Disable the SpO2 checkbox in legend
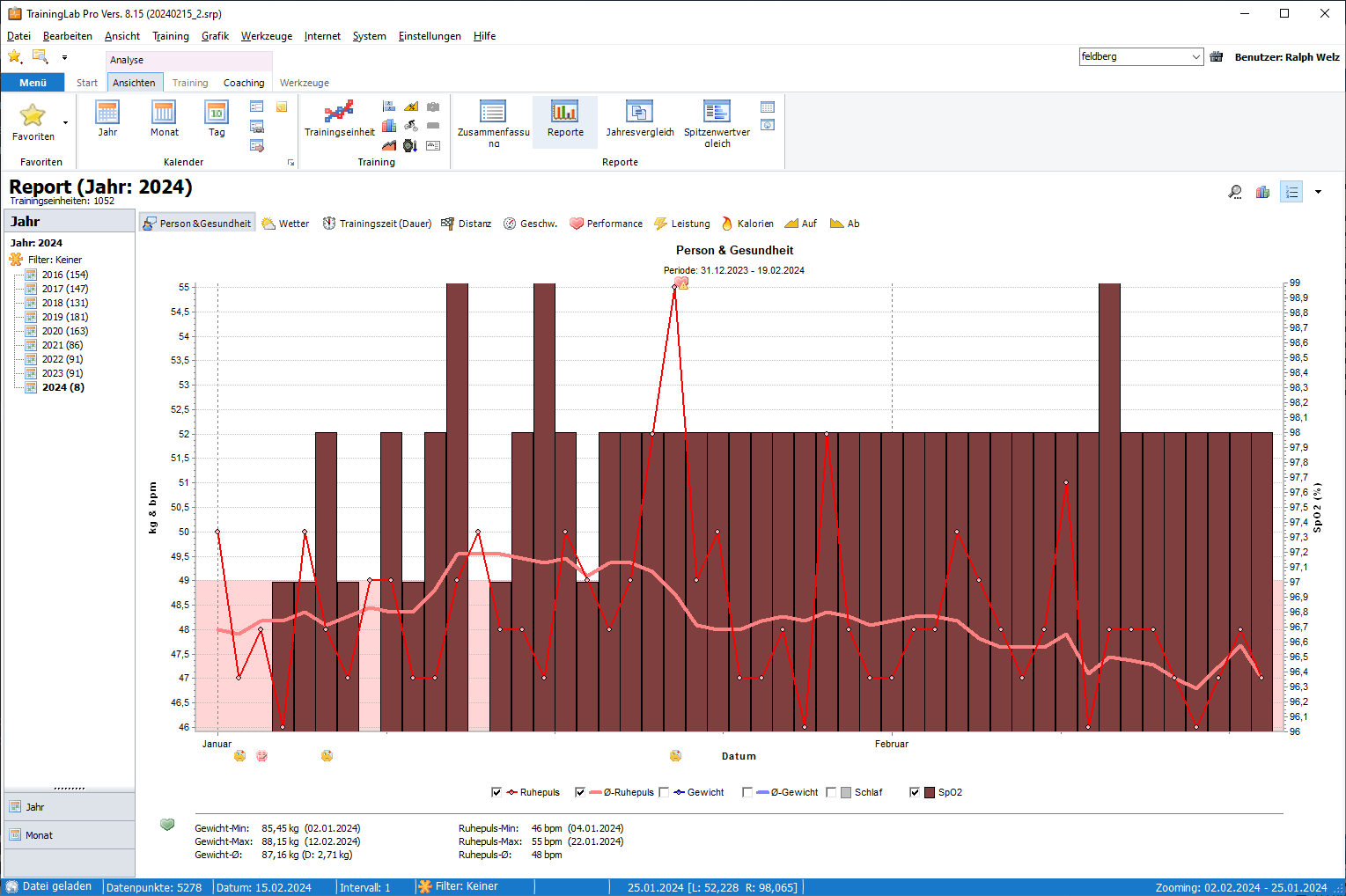The image size is (1346, 896). click(x=915, y=792)
